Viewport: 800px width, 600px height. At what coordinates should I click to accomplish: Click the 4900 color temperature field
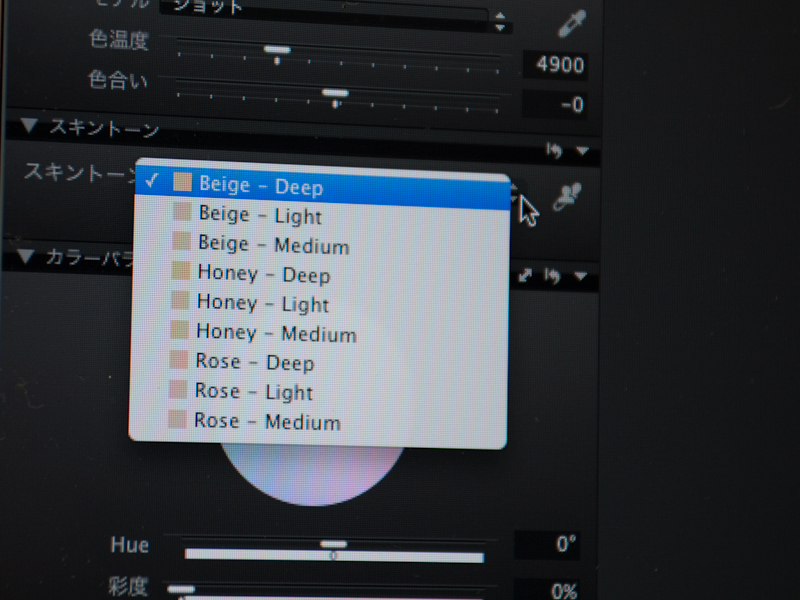click(x=555, y=65)
